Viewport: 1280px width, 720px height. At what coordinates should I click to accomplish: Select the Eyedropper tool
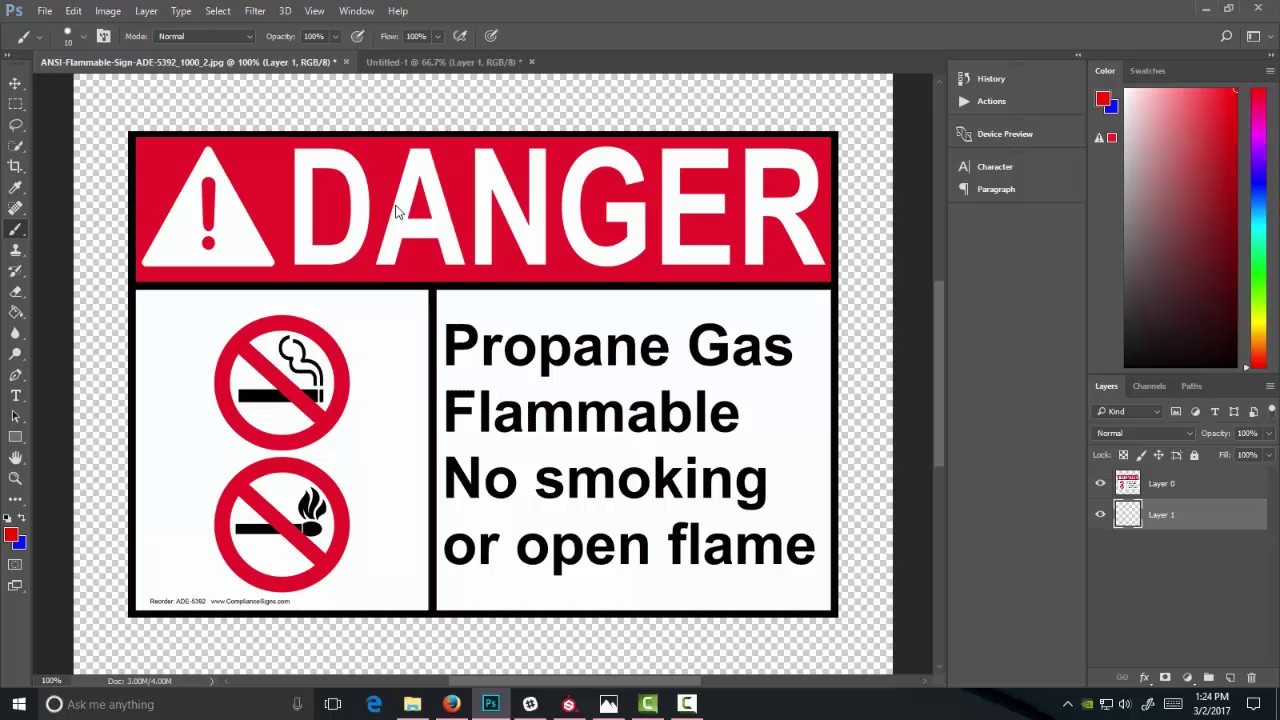pyautogui.click(x=15, y=187)
